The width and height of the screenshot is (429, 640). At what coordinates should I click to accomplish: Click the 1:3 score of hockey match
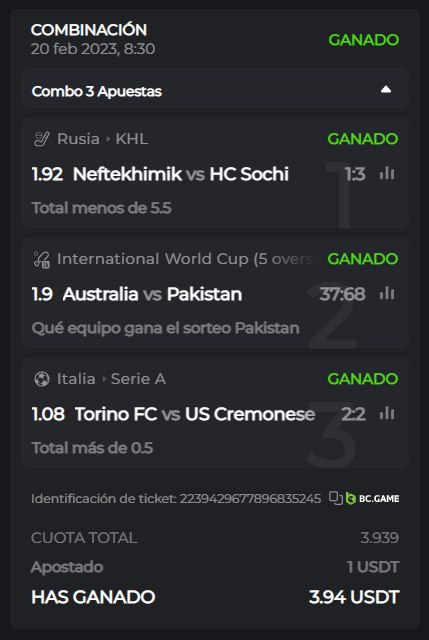(x=355, y=174)
